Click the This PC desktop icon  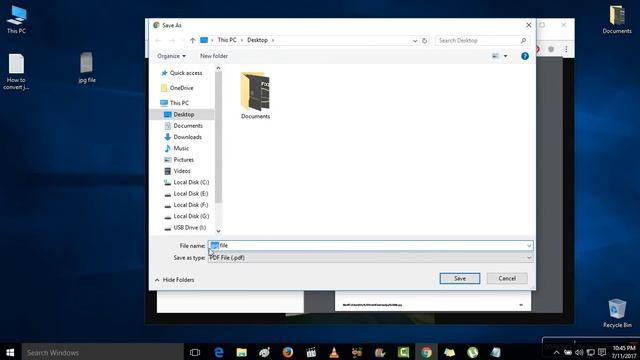(x=16, y=20)
